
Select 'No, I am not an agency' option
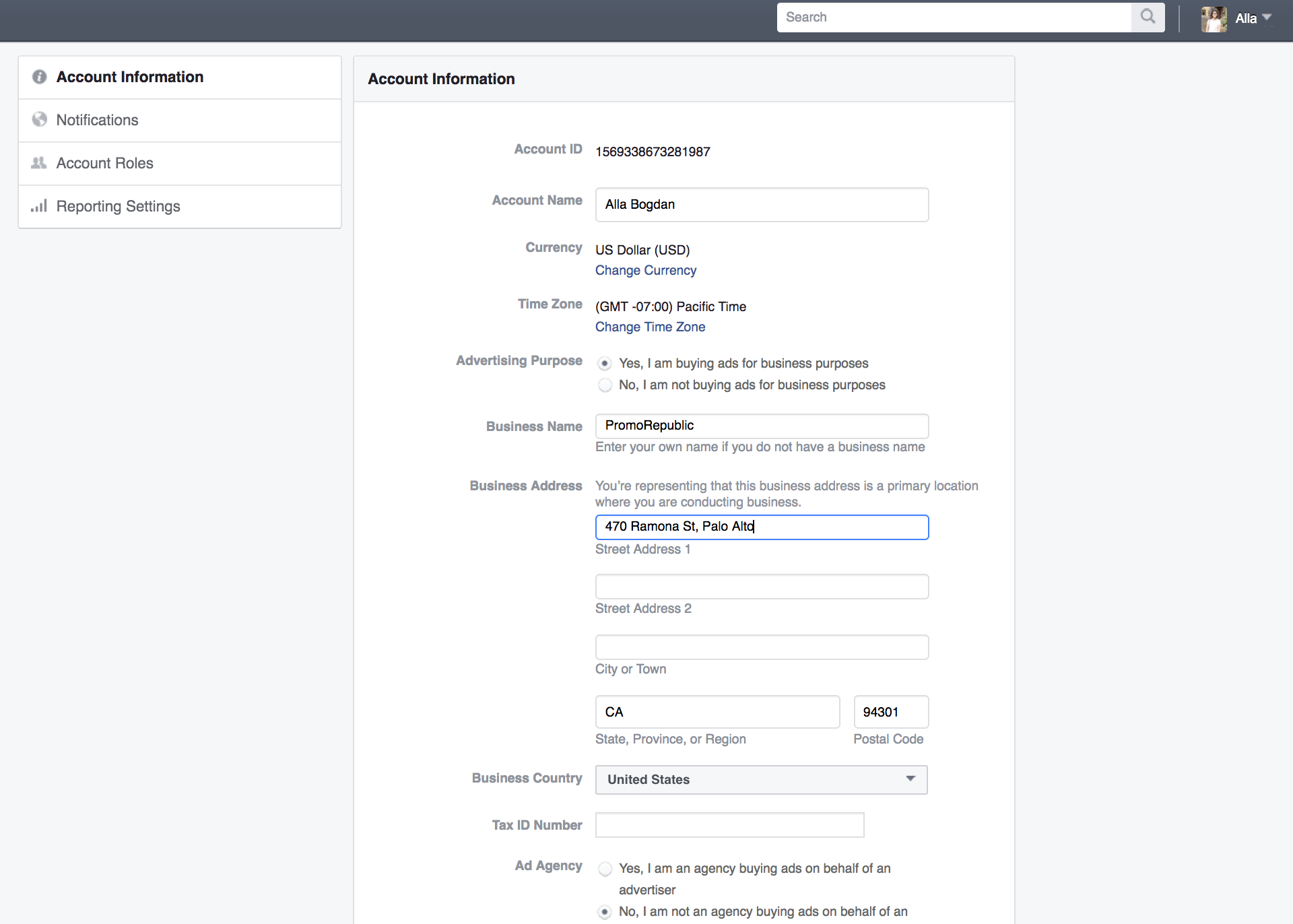click(605, 912)
